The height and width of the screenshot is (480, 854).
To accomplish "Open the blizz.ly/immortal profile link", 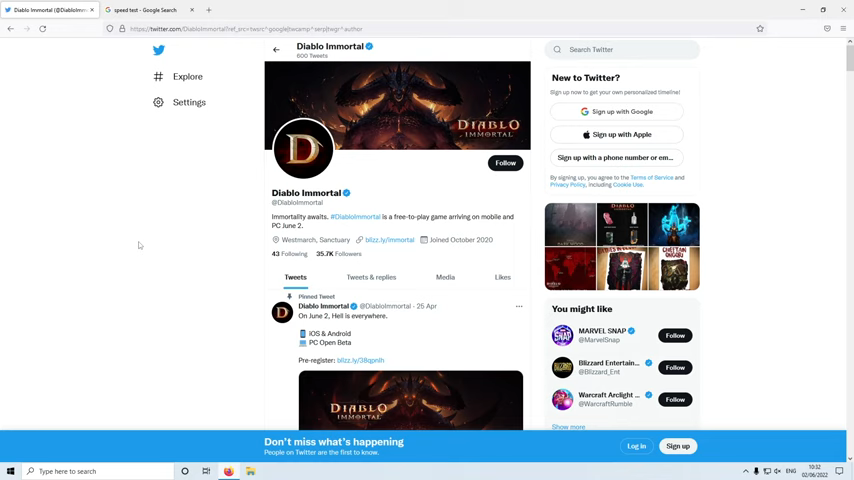I will click(389, 240).
